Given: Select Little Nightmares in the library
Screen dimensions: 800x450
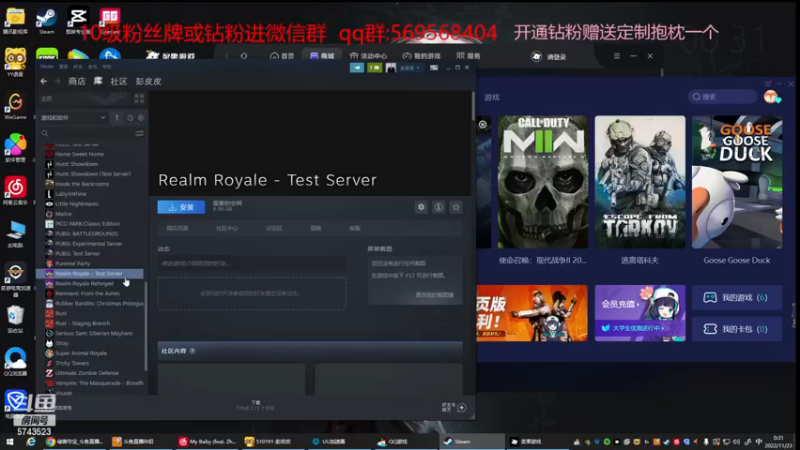Looking at the screenshot, I should (77, 204).
